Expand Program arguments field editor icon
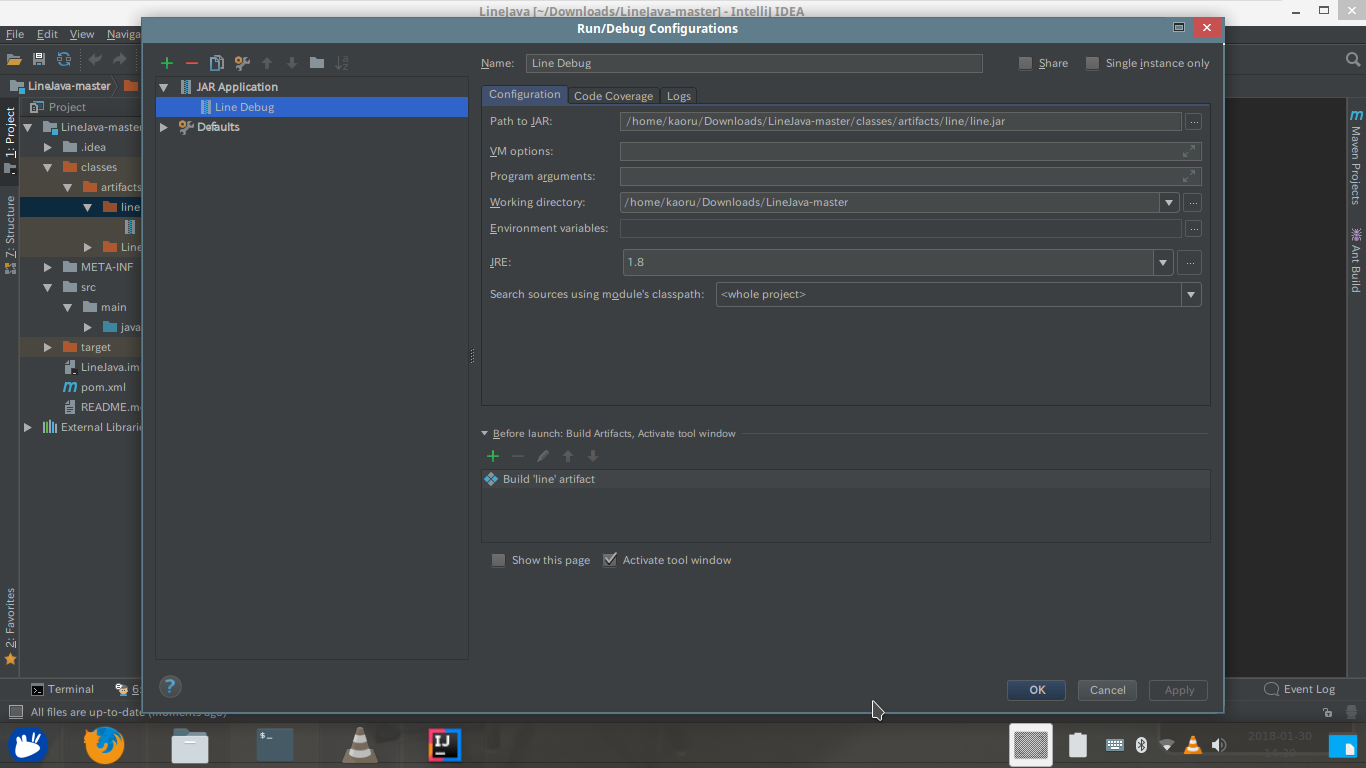 (x=1189, y=176)
